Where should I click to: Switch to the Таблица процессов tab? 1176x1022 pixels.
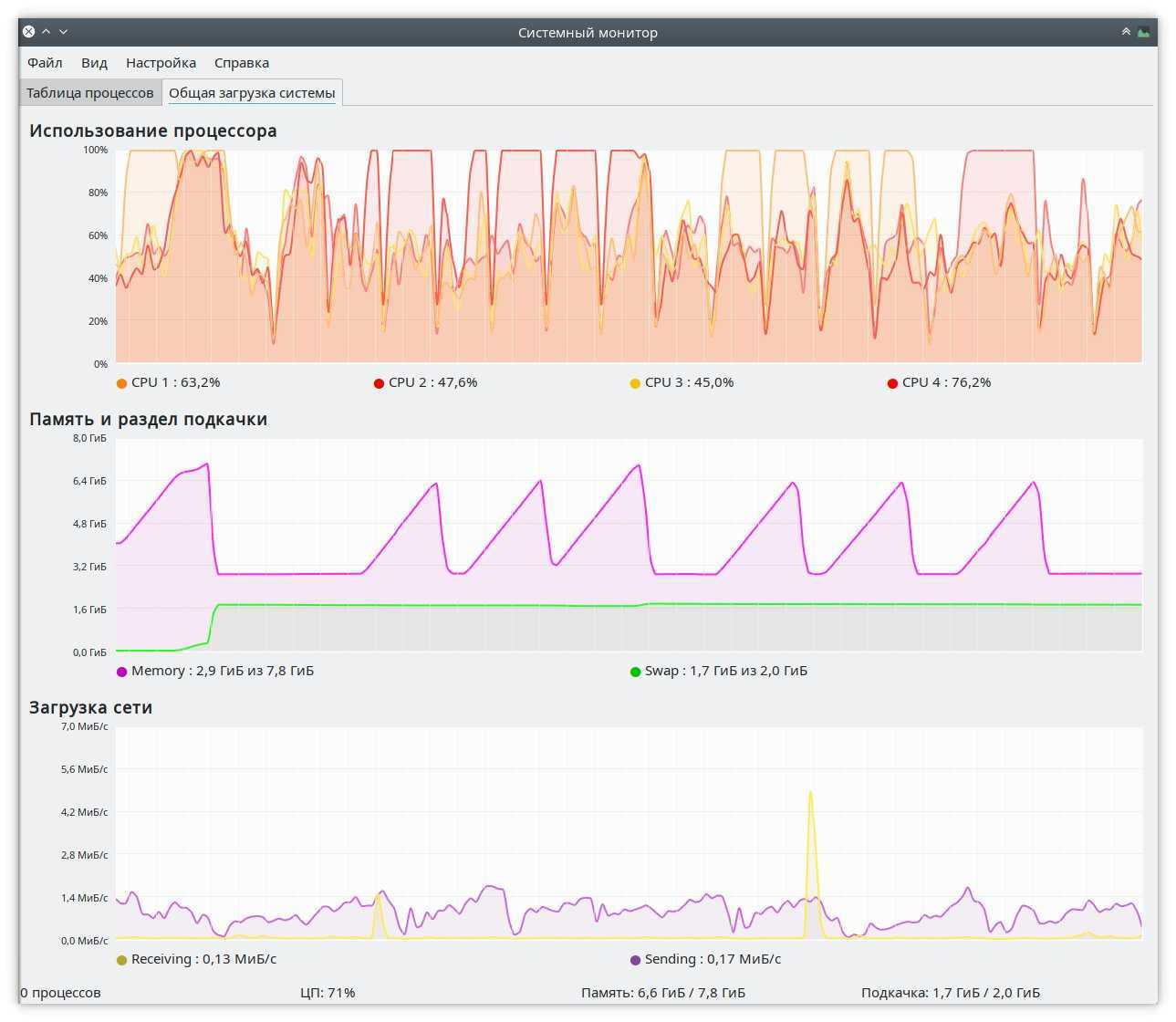click(x=89, y=93)
